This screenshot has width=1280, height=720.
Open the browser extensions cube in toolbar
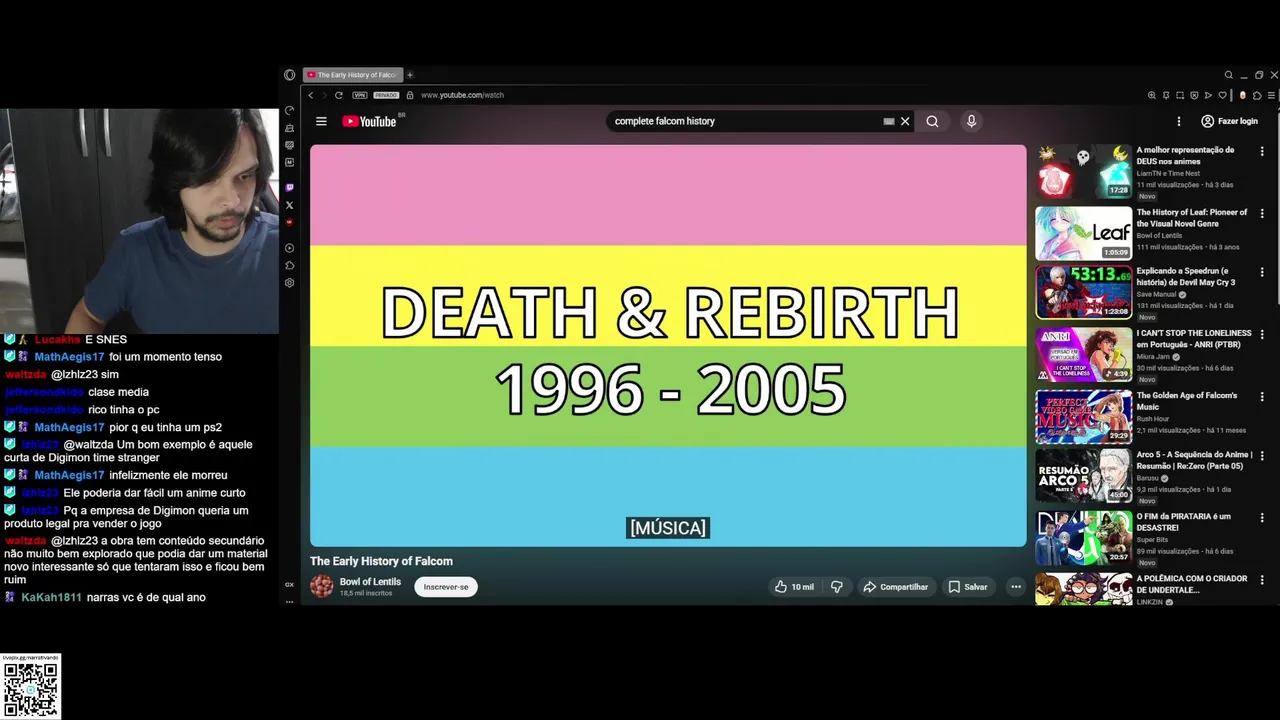tap(1257, 96)
